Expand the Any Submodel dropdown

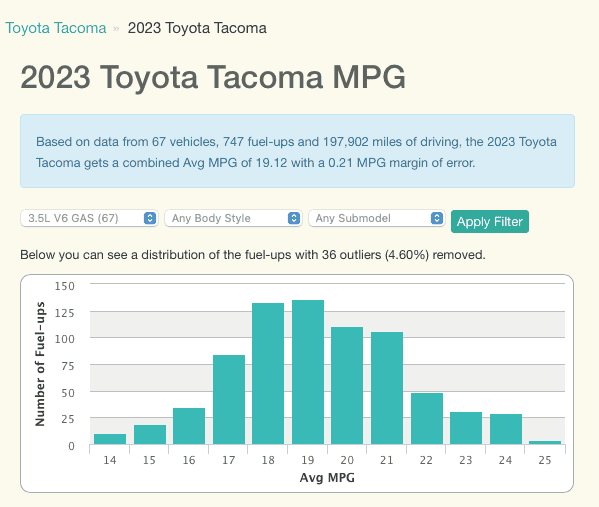pyautogui.click(x=377, y=218)
